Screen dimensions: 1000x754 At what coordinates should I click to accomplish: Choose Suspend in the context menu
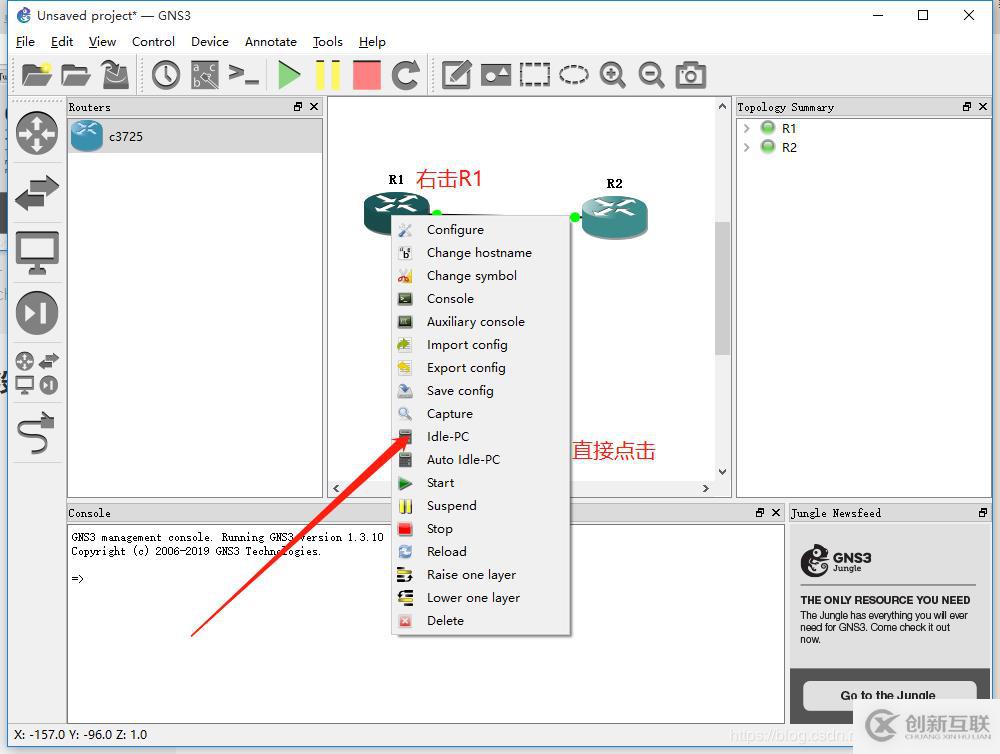pyautogui.click(x=481, y=506)
